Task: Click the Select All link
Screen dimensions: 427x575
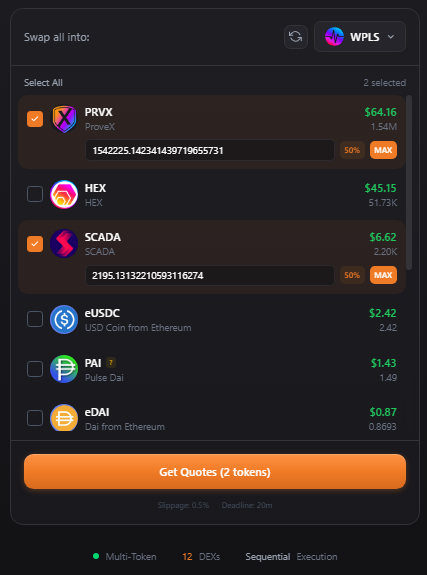Action: [43, 83]
